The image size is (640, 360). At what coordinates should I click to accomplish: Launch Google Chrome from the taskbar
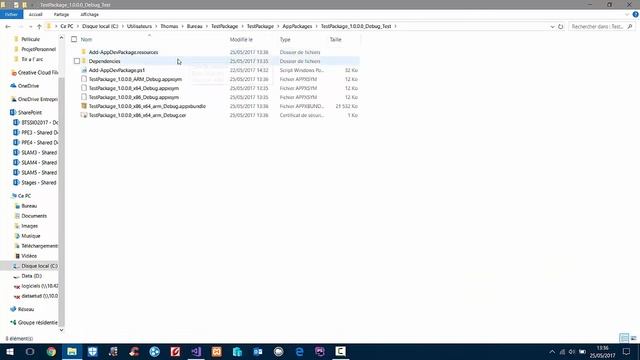(x=51, y=351)
